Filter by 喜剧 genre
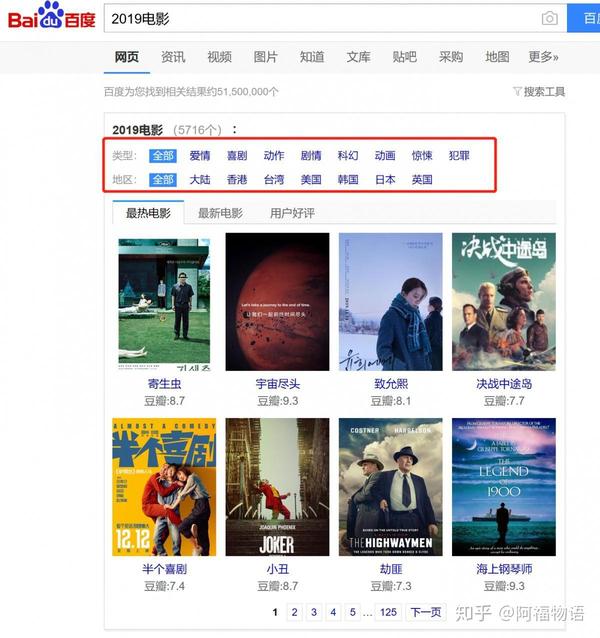The height and width of the screenshot is (638, 600). pyautogui.click(x=237, y=155)
